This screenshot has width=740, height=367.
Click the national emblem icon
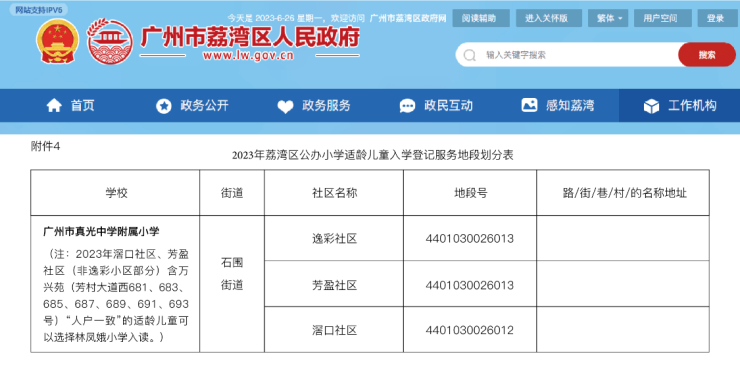[58, 41]
